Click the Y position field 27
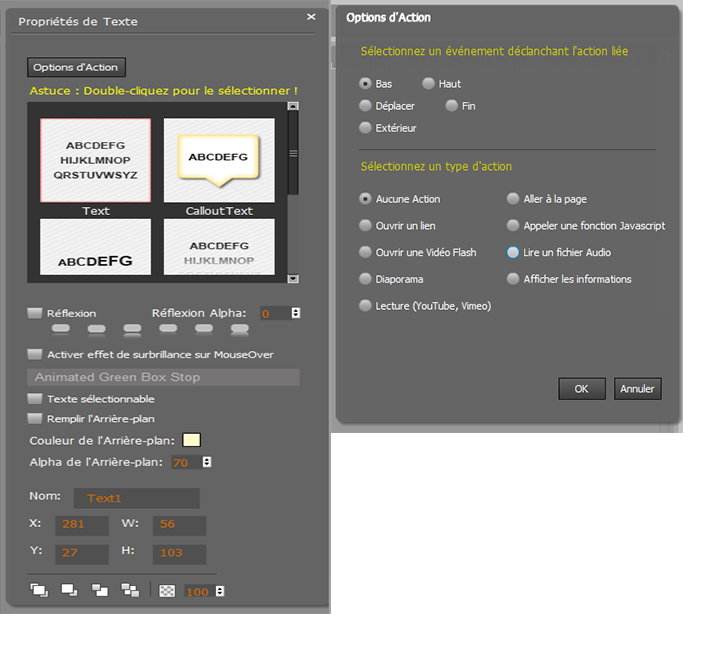 coord(82,554)
